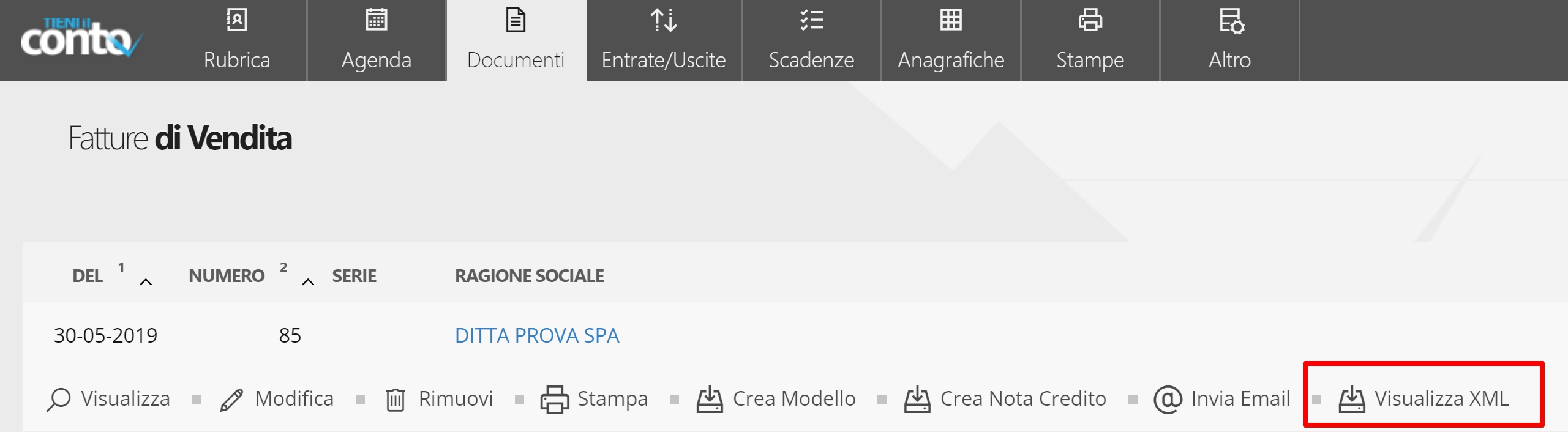
Task: Open the Stampe printer icon
Action: pyautogui.click(x=1090, y=20)
